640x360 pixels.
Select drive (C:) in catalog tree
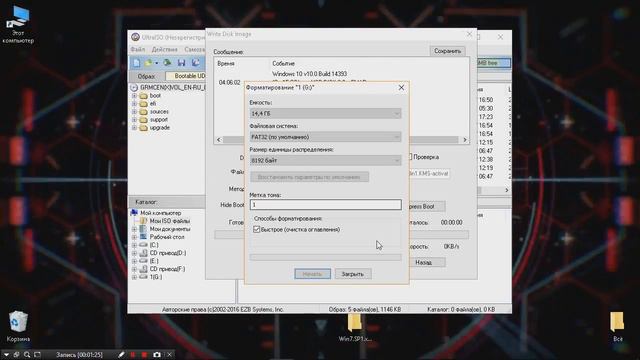coord(154,245)
